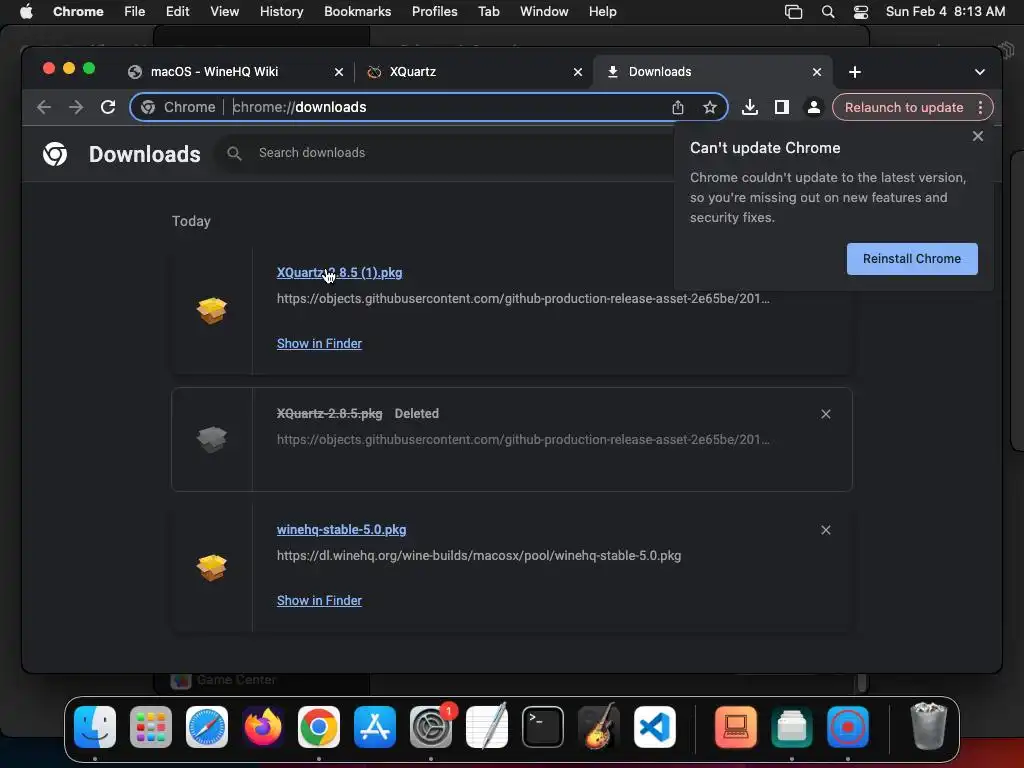Open Spotlight search in menu bar
This screenshot has width=1024, height=768.
click(x=827, y=12)
